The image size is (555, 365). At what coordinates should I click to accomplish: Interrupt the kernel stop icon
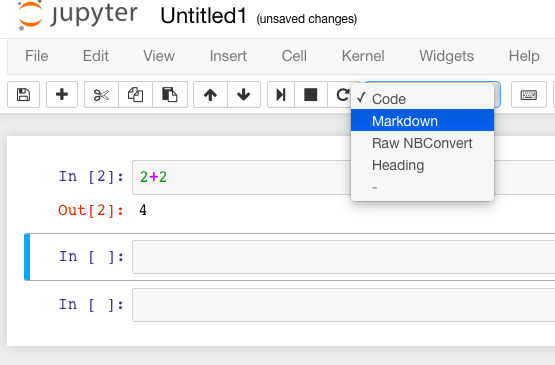pos(310,95)
